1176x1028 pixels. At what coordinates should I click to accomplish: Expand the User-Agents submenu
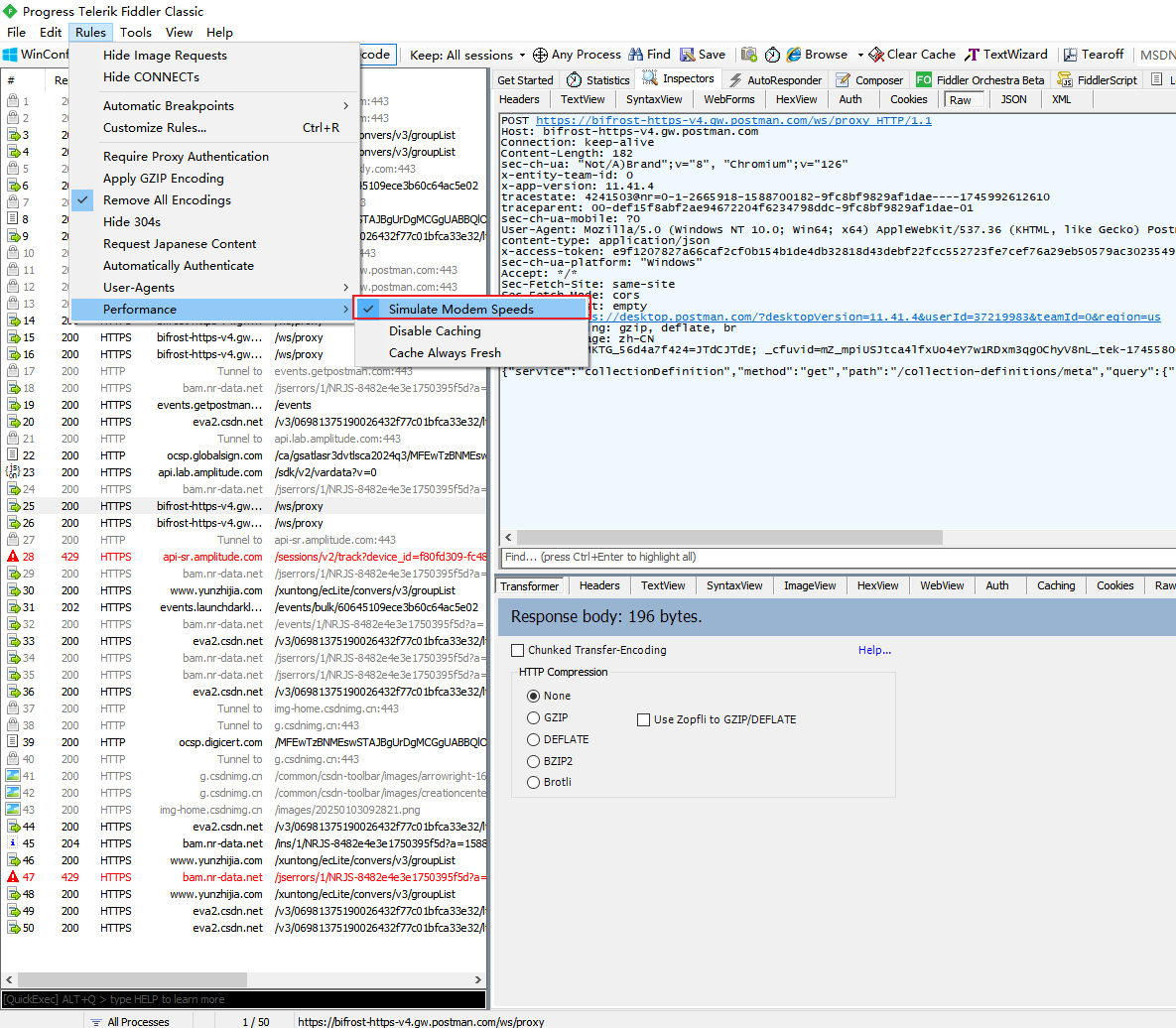pos(213,287)
